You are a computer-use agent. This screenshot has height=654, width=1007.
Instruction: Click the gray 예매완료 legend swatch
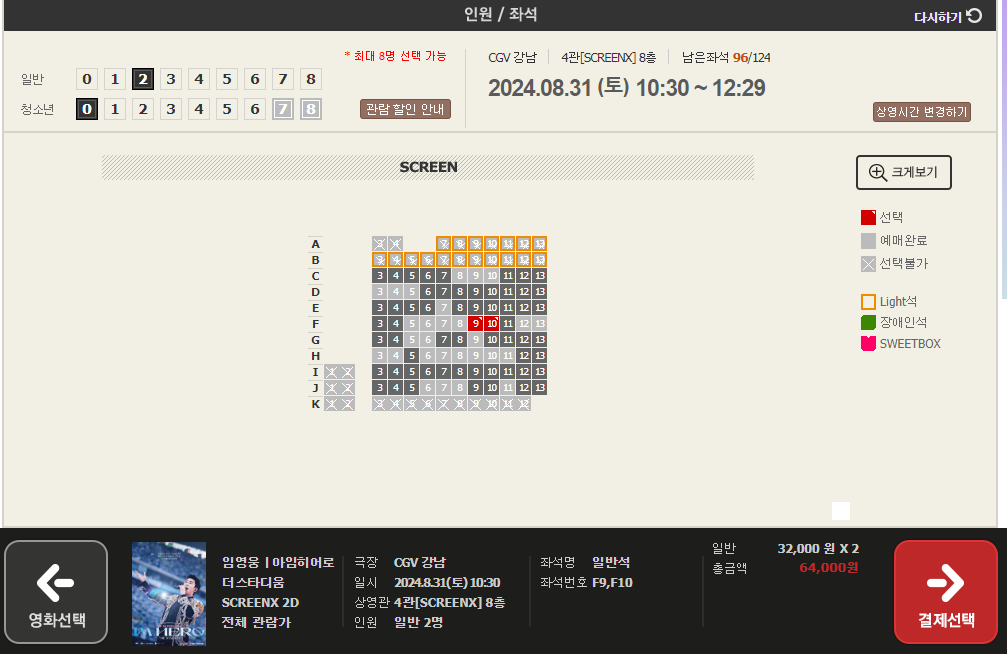click(868, 241)
